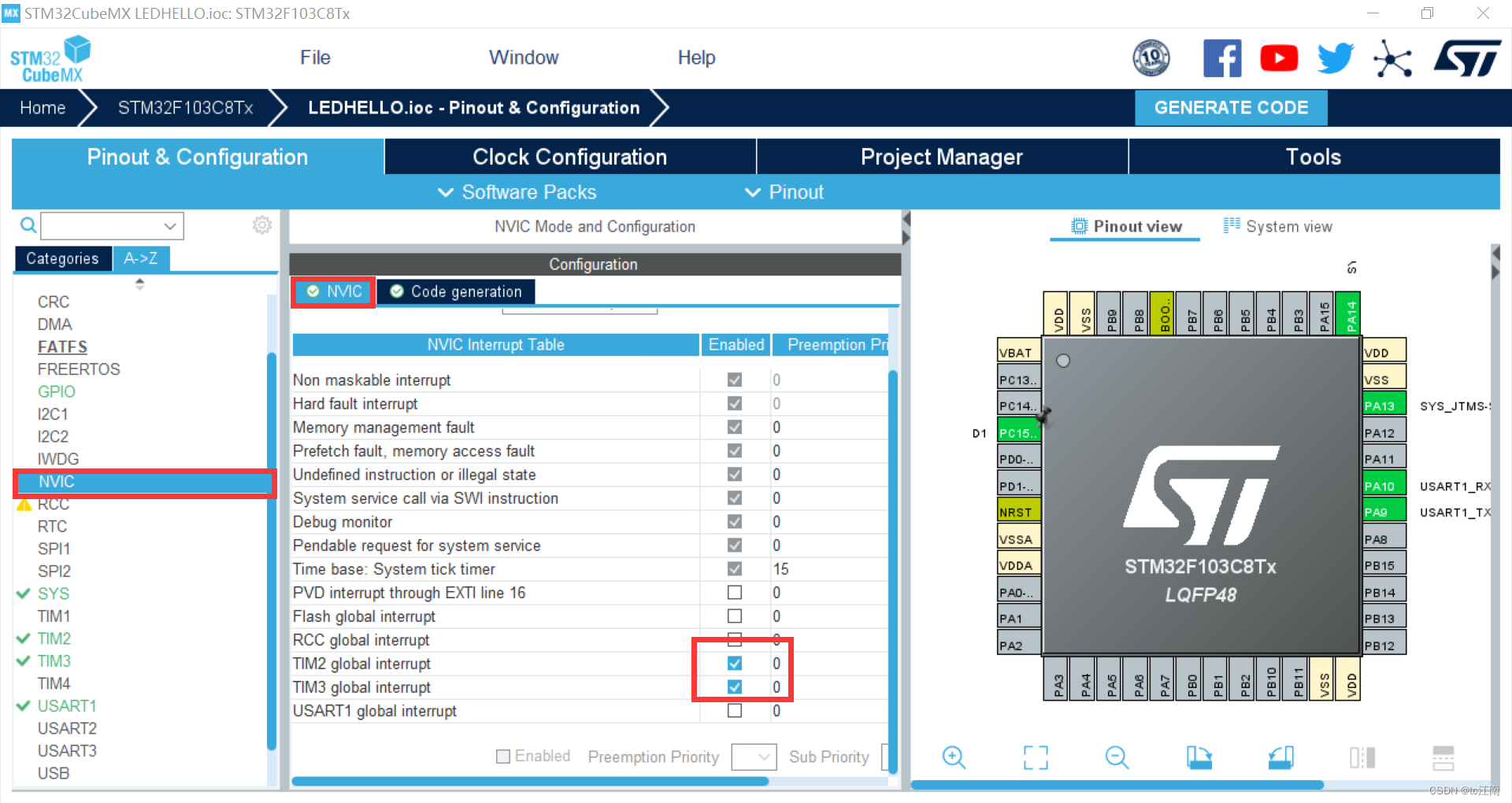
Task: Open the YouTube icon link
Action: pyautogui.click(x=1279, y=58)
